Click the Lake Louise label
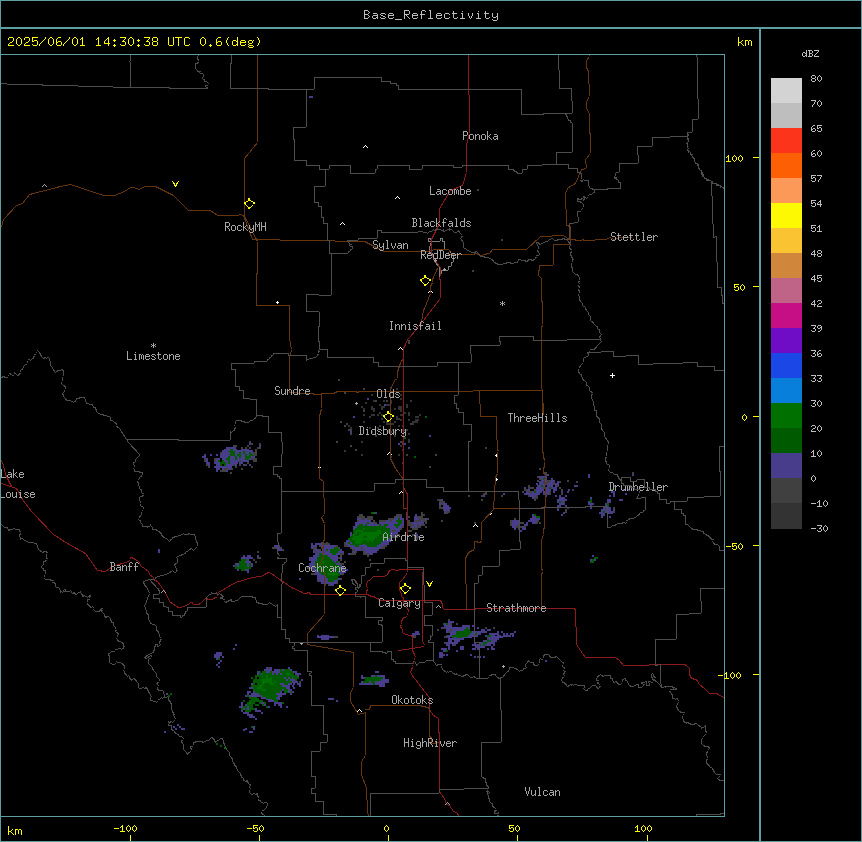This screenshot has width=862, height=842. pos(18,484)
